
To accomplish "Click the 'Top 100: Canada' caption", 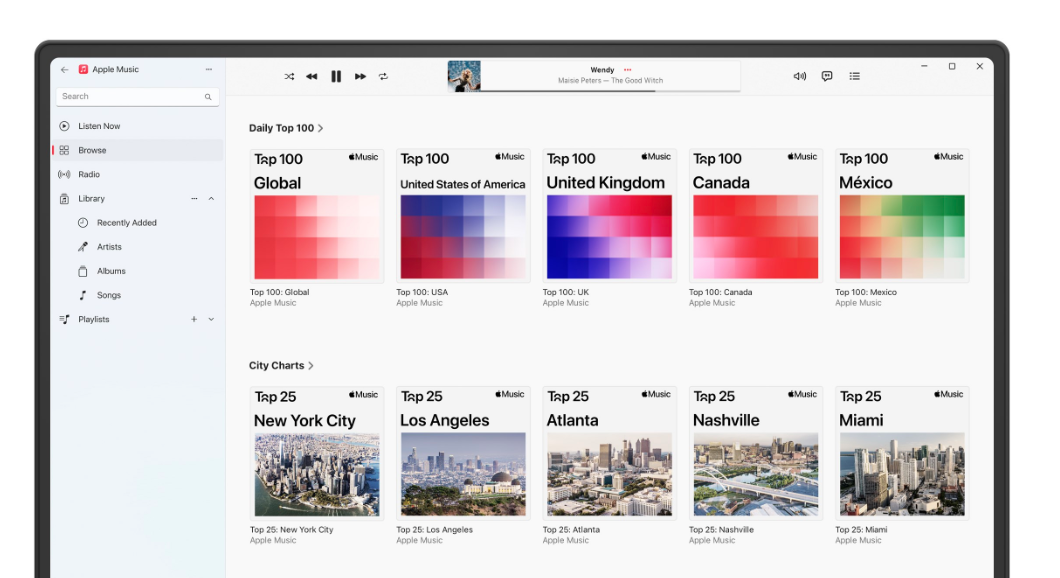I will pos(721,292).
